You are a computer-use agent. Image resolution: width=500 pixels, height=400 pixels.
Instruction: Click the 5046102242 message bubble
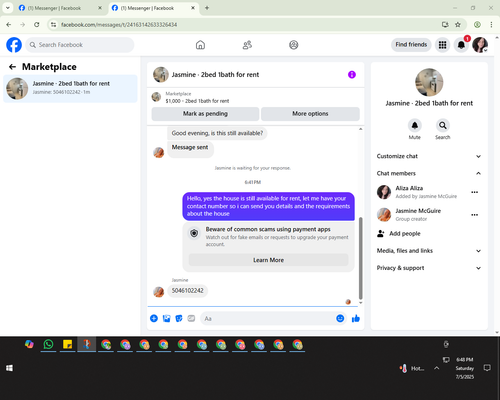188,291
